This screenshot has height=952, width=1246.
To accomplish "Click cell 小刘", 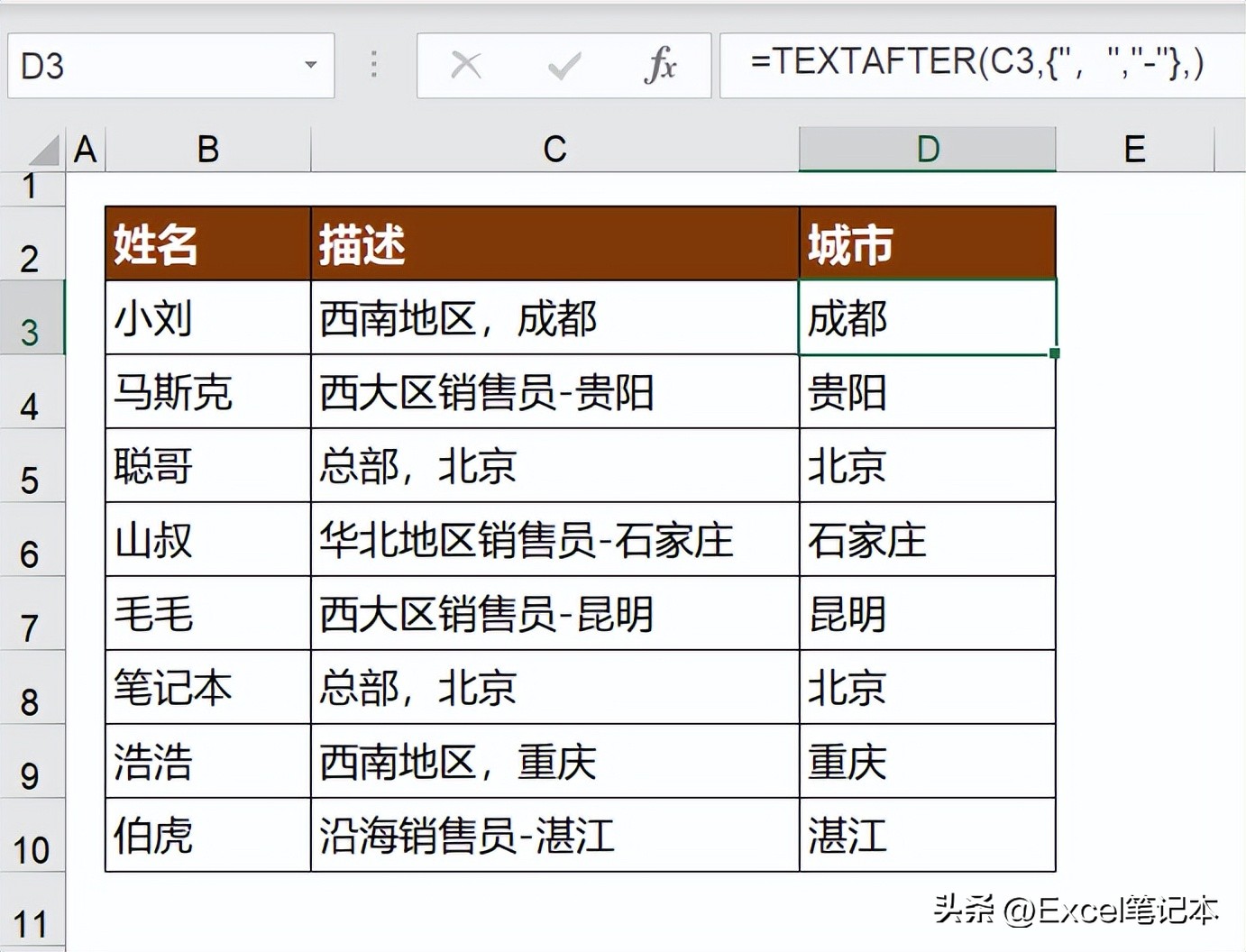I will click(208, 317).
